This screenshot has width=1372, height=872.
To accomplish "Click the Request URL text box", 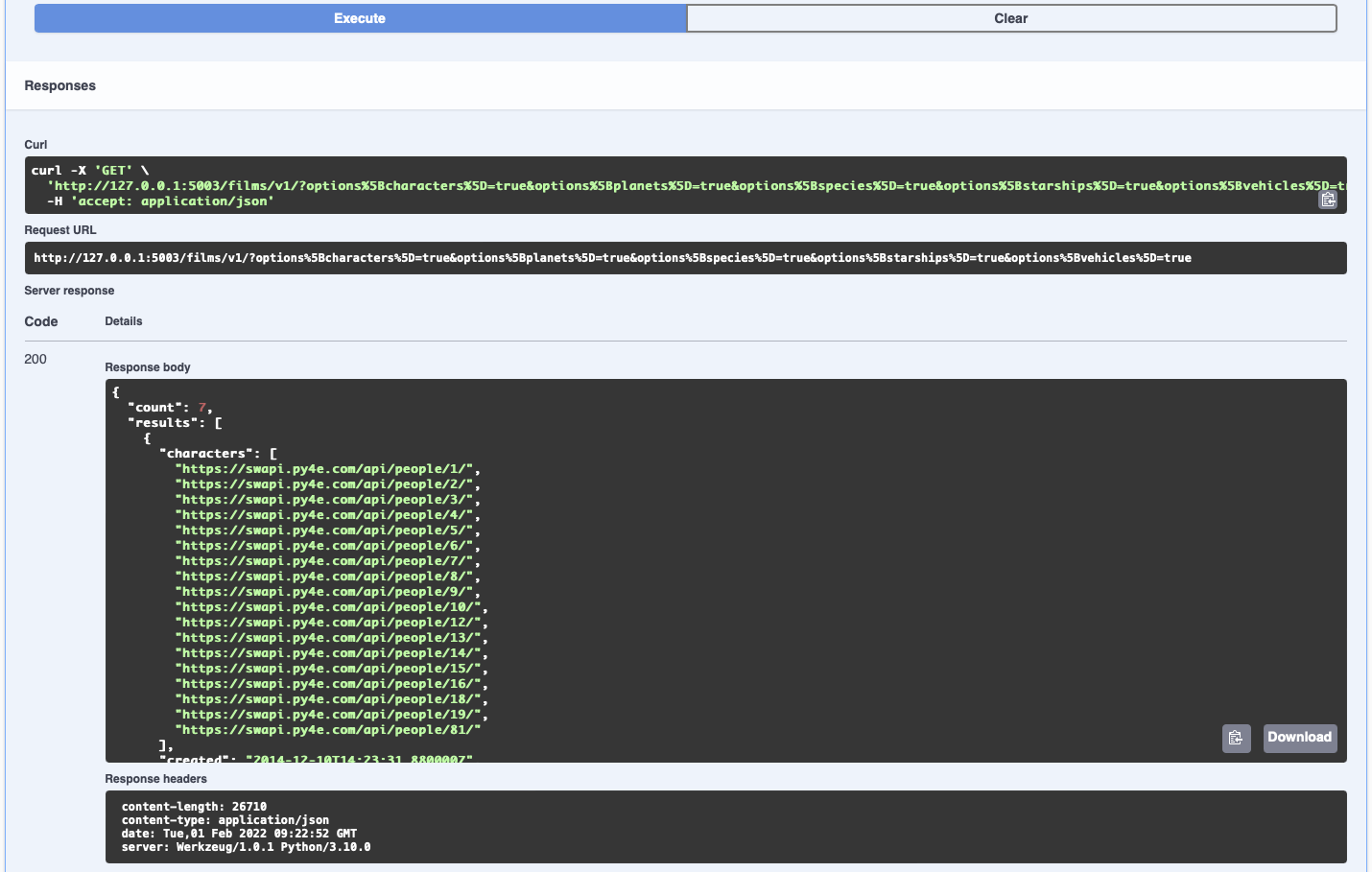I will (x=685, y=258).
